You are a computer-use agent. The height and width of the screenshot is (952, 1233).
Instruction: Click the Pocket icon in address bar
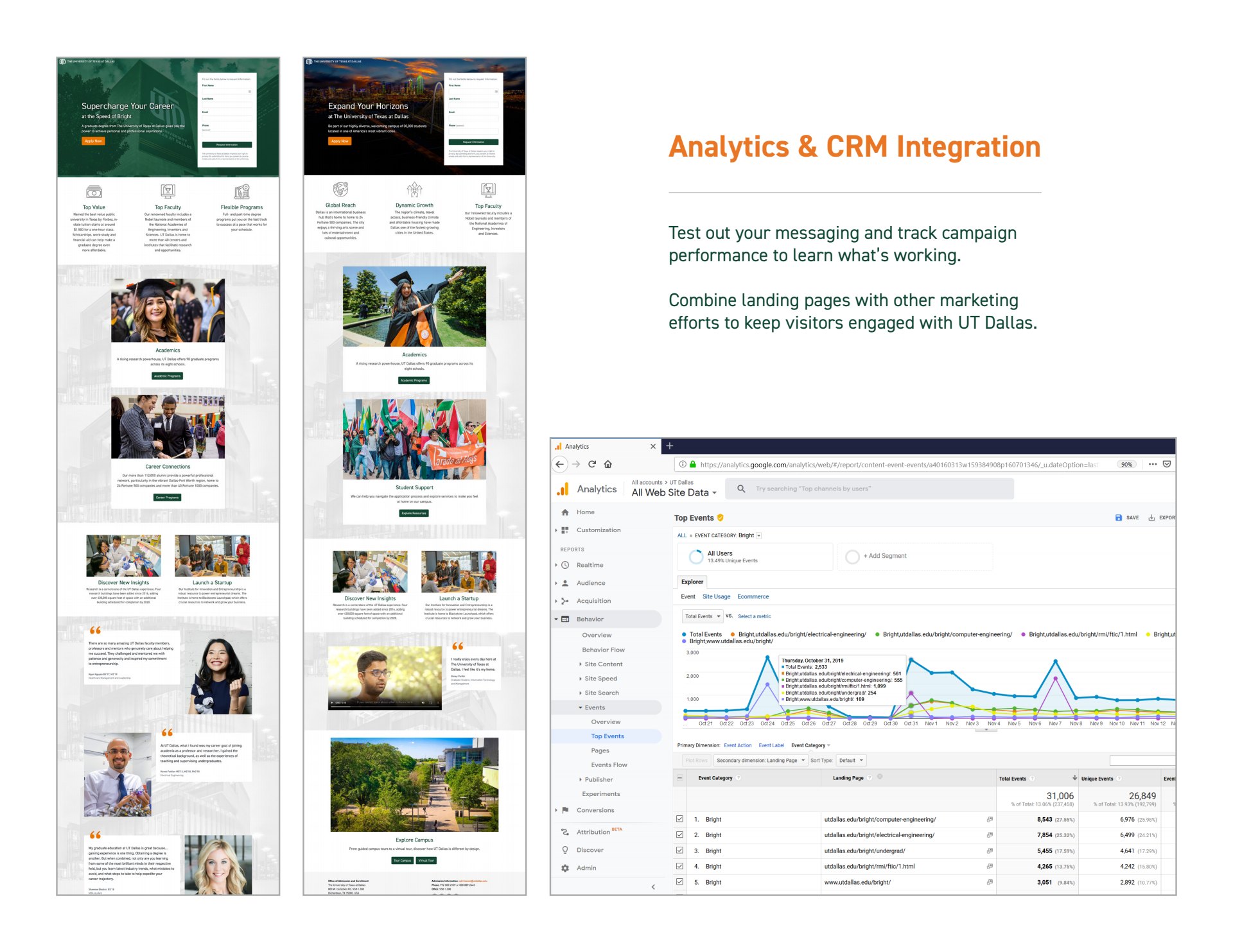pyautogui.click(x=1167, y=464)
